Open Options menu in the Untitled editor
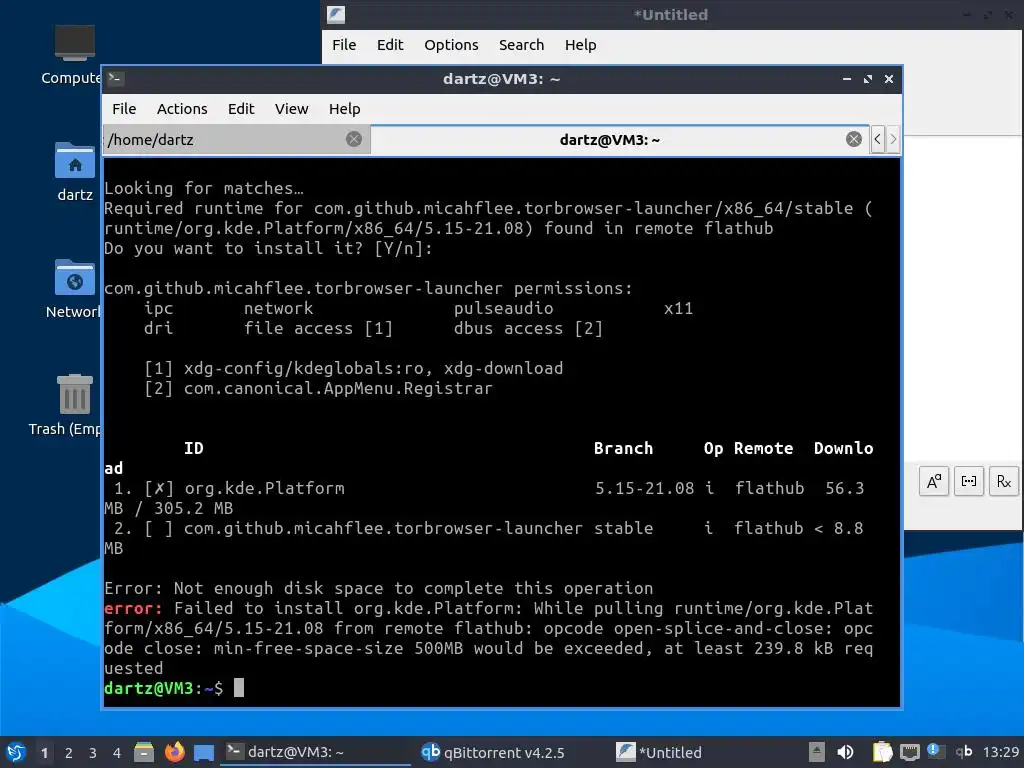The height and width of the screenshot is (768, 1024). coord(451,45)
